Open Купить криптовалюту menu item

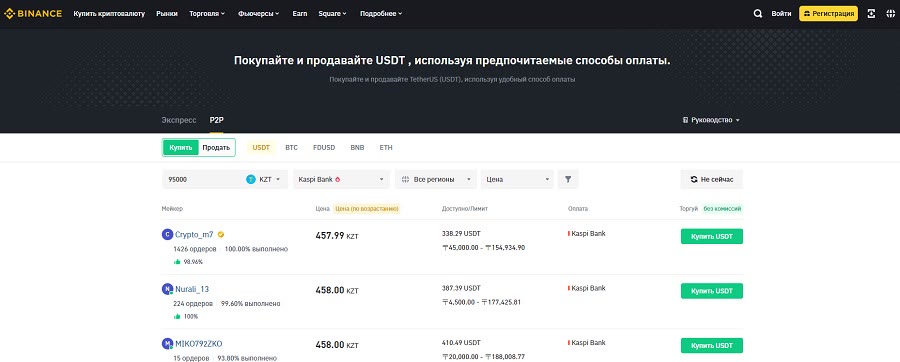click(x=109, y=13)
